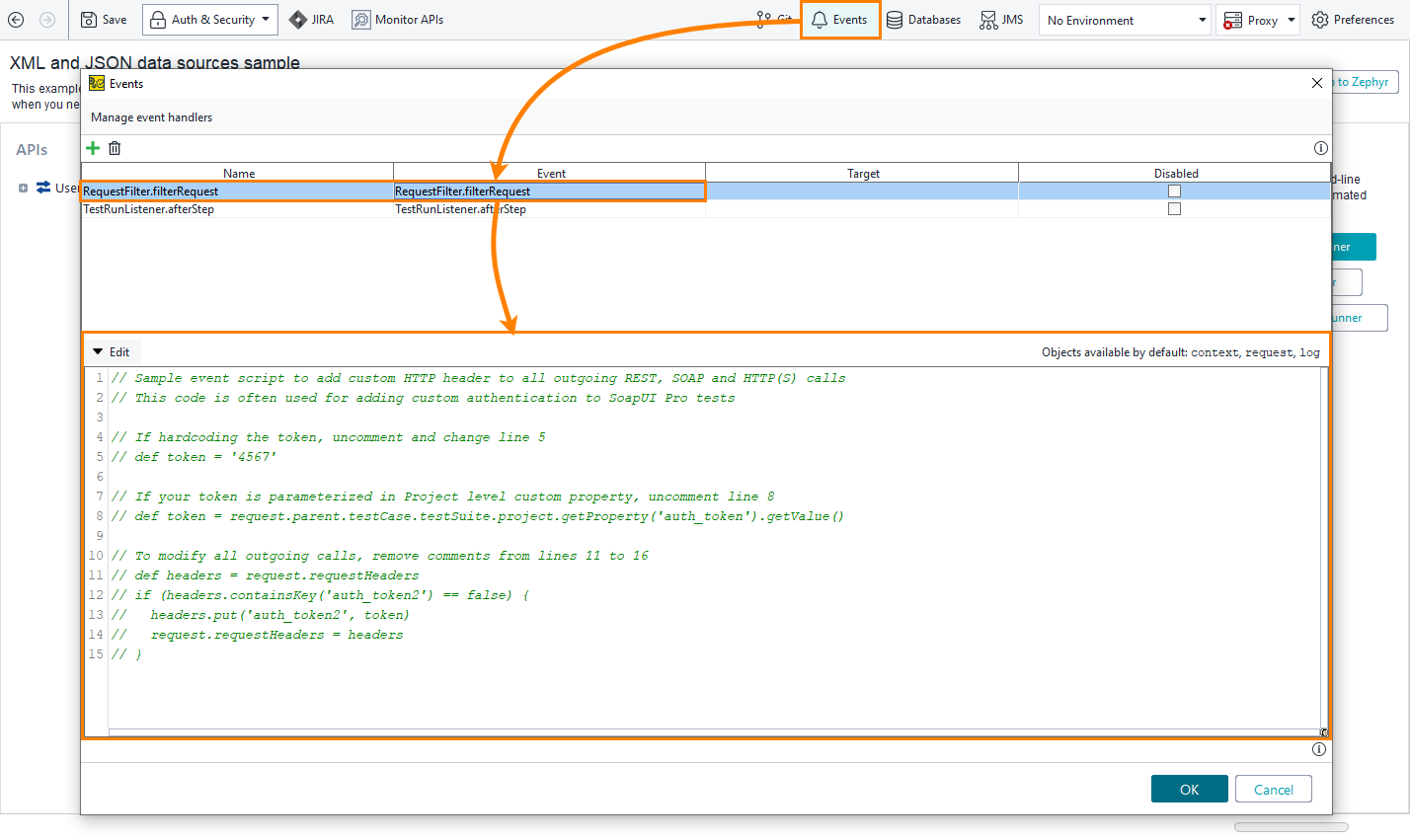
Task: Open the Databases dialog
Action: (922, 19)
